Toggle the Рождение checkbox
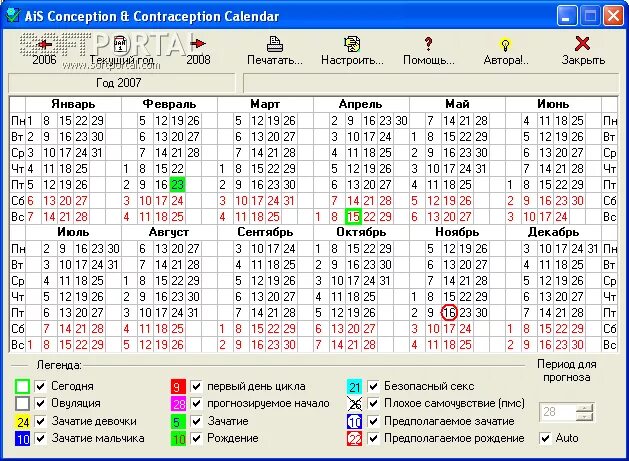Viewport: 629px width, 461px height. 196,438
